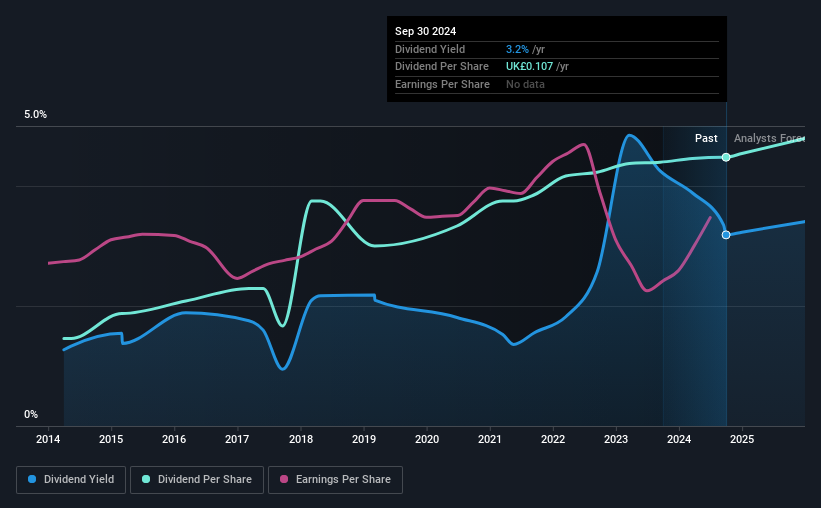Click the blue Dividend Yield legend dot
This screenshot has height=508, width=821.
coord(32,479)
